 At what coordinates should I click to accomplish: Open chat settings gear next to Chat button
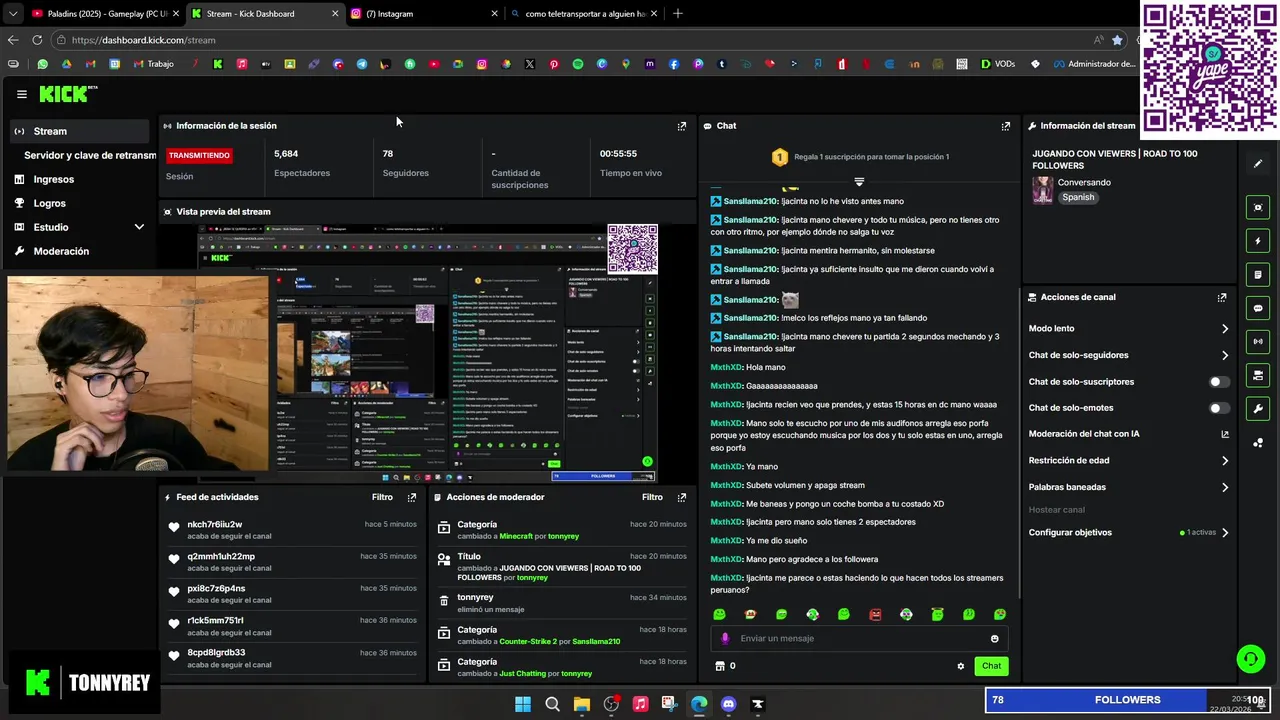click(961, 666)
